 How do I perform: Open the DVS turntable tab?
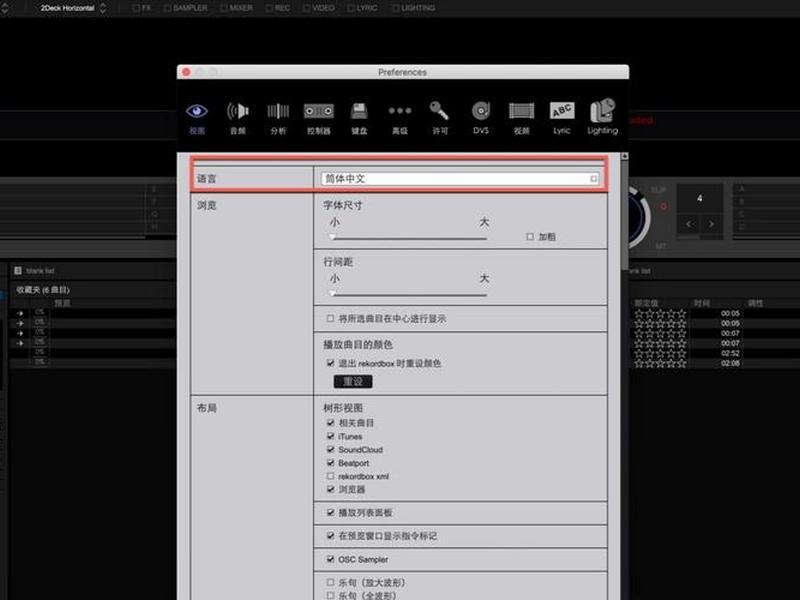pos(481,118)
